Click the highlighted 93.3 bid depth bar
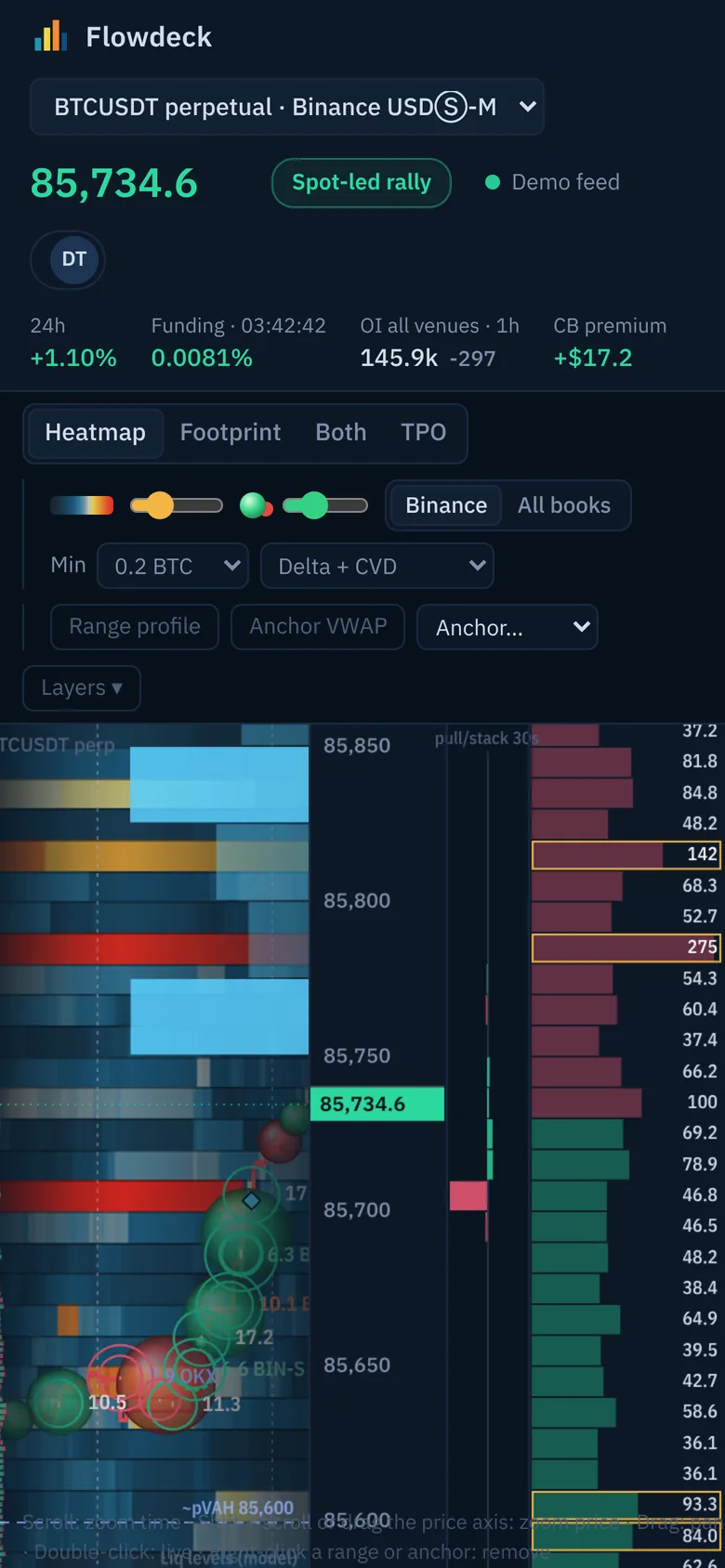The width and height of the screenshot is (725, 1568). [x=626, y=1505]
